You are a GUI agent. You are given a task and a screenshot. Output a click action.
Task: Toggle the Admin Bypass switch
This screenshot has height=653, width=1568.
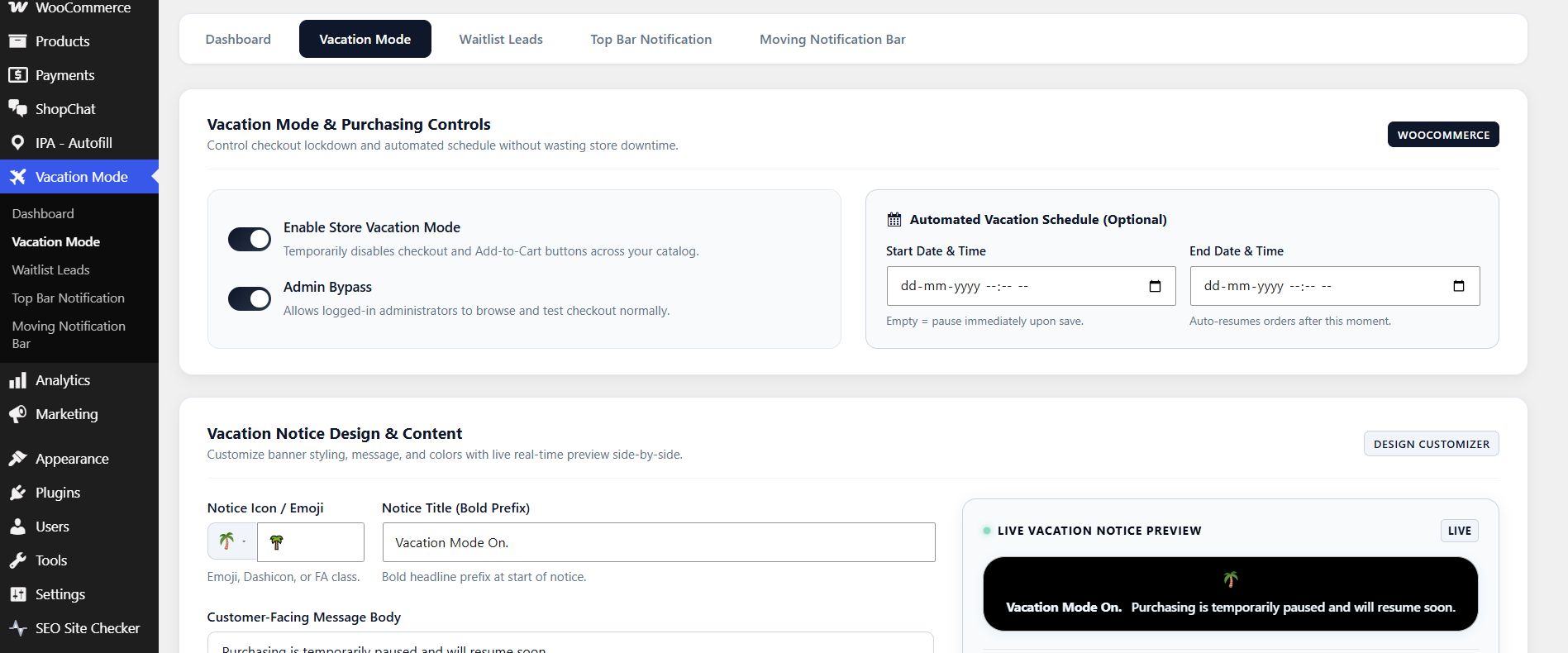coord(250,298)
